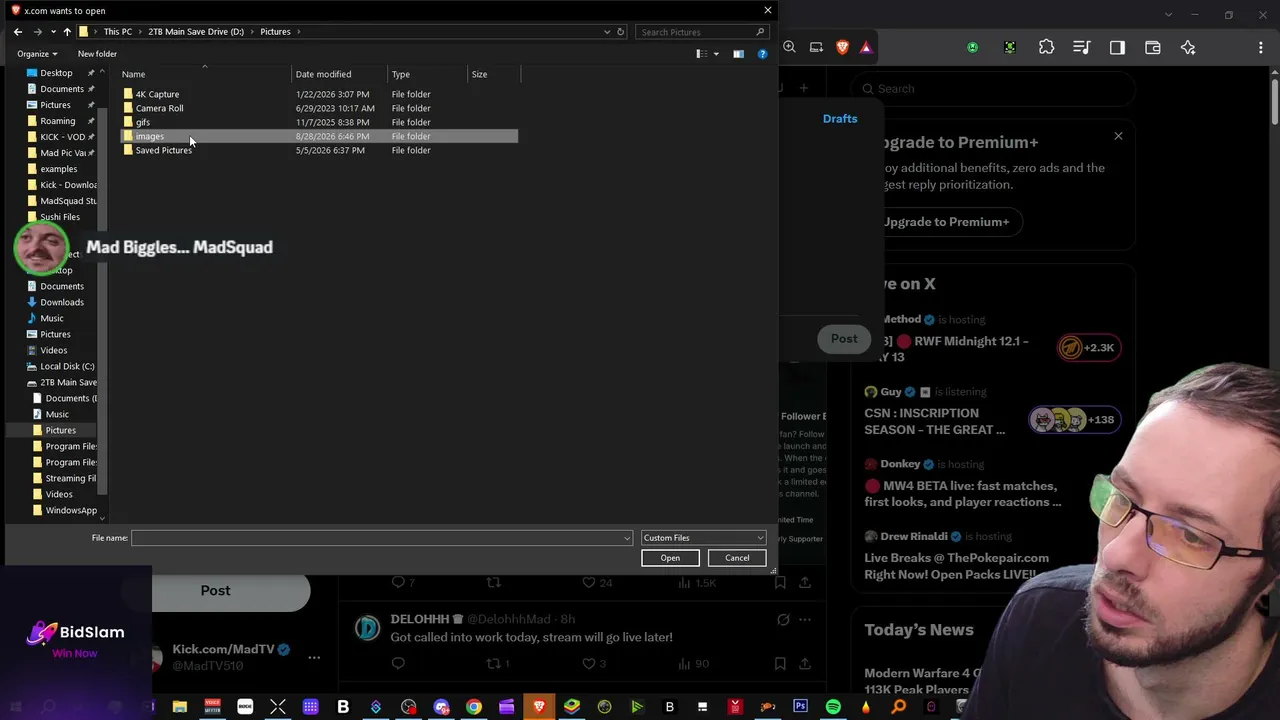Image resolution: width=1280 pixels, height=720 pixels.
Task: Open Local Disk (C:) in navigation tree
Action: click(67, 366)
